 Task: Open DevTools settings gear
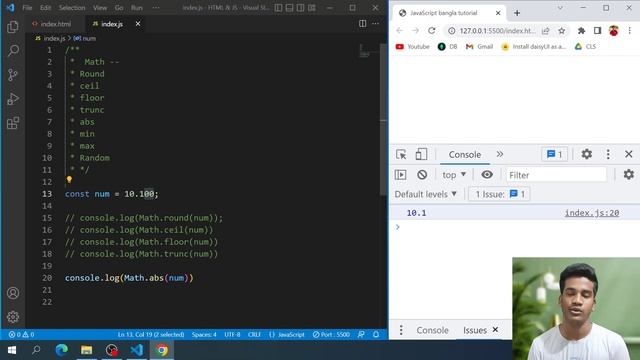point(587,154)
